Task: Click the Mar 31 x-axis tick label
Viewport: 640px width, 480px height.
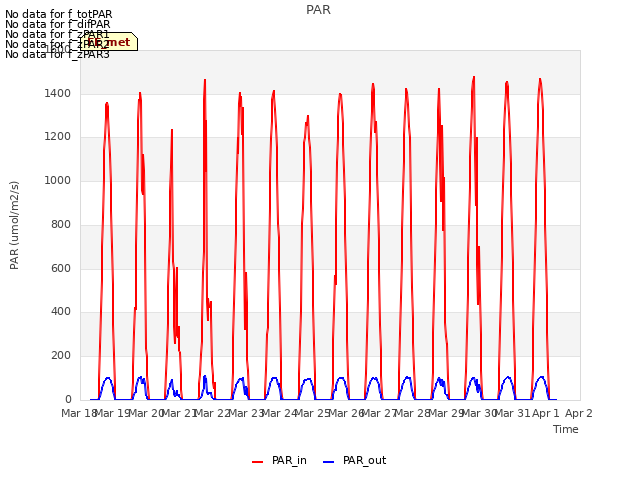Action: tap(513, 413)
